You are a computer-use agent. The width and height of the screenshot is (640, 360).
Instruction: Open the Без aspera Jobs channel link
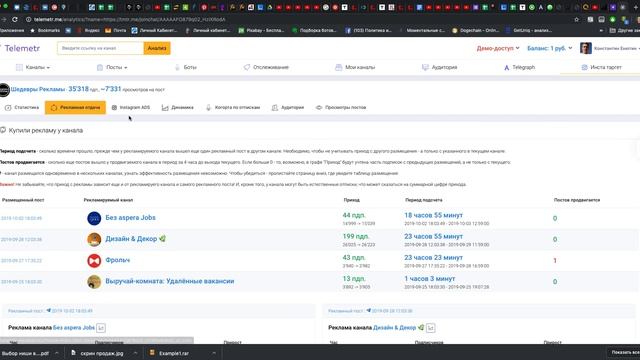pyautogui.click(x=130, y=218)
